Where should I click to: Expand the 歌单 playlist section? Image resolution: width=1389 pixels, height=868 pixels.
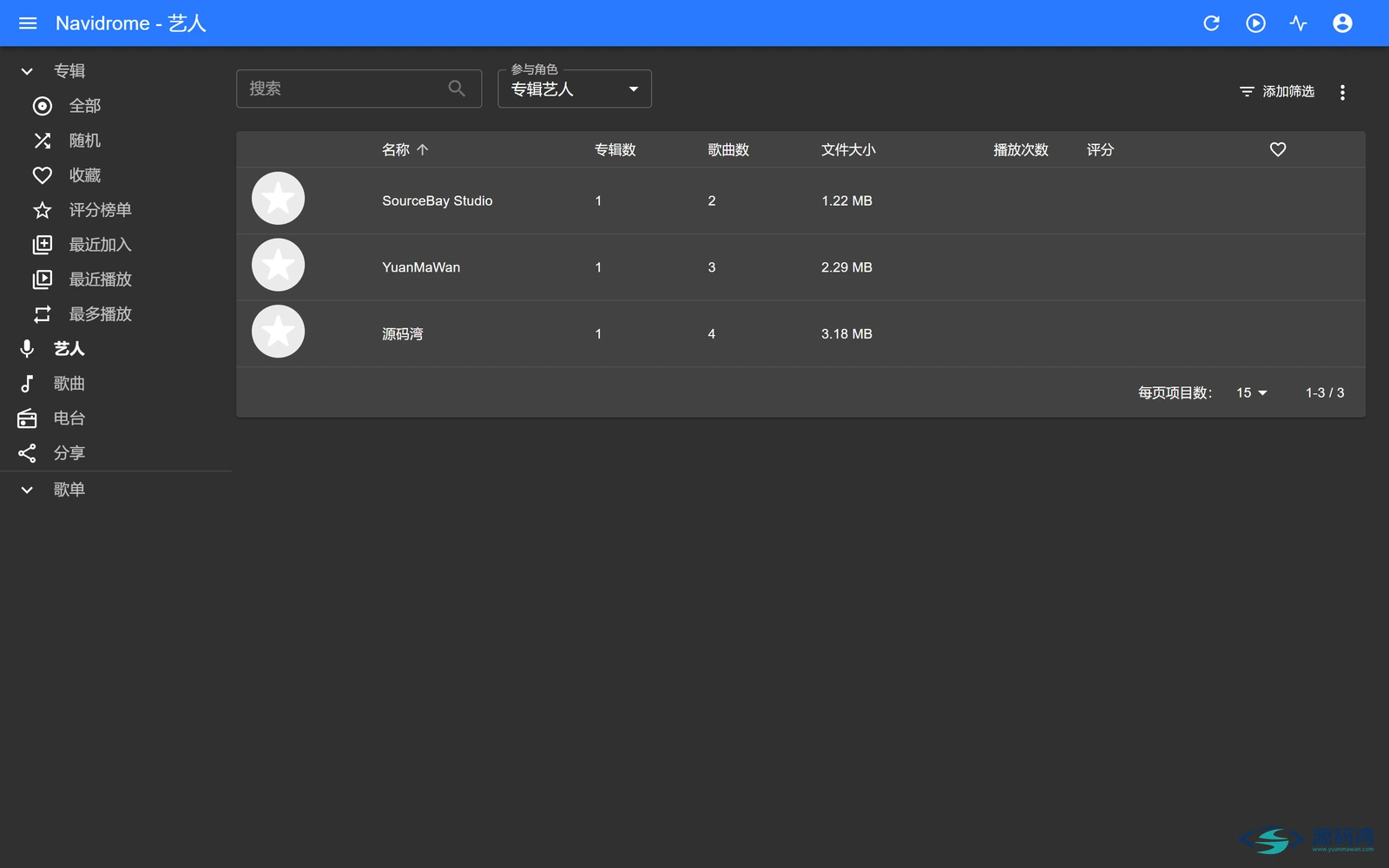(27, 490)
